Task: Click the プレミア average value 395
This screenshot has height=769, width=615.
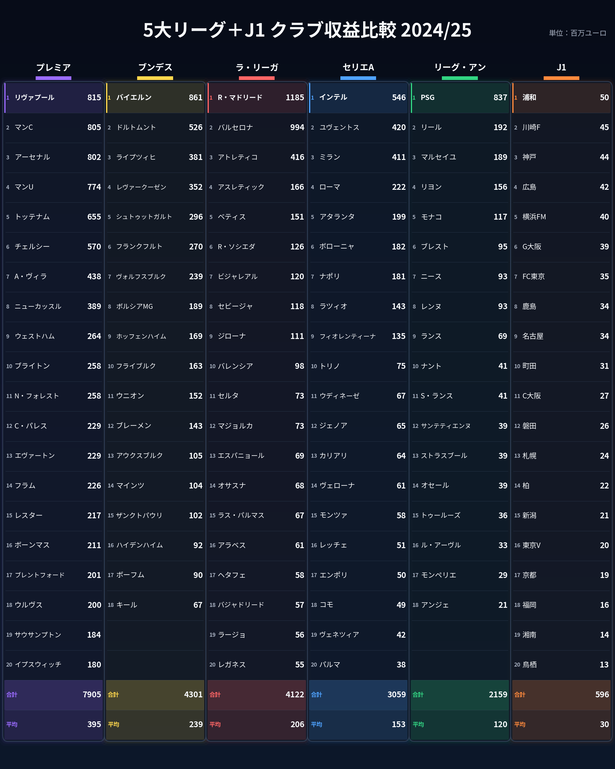Action: (x=94, y=724)
